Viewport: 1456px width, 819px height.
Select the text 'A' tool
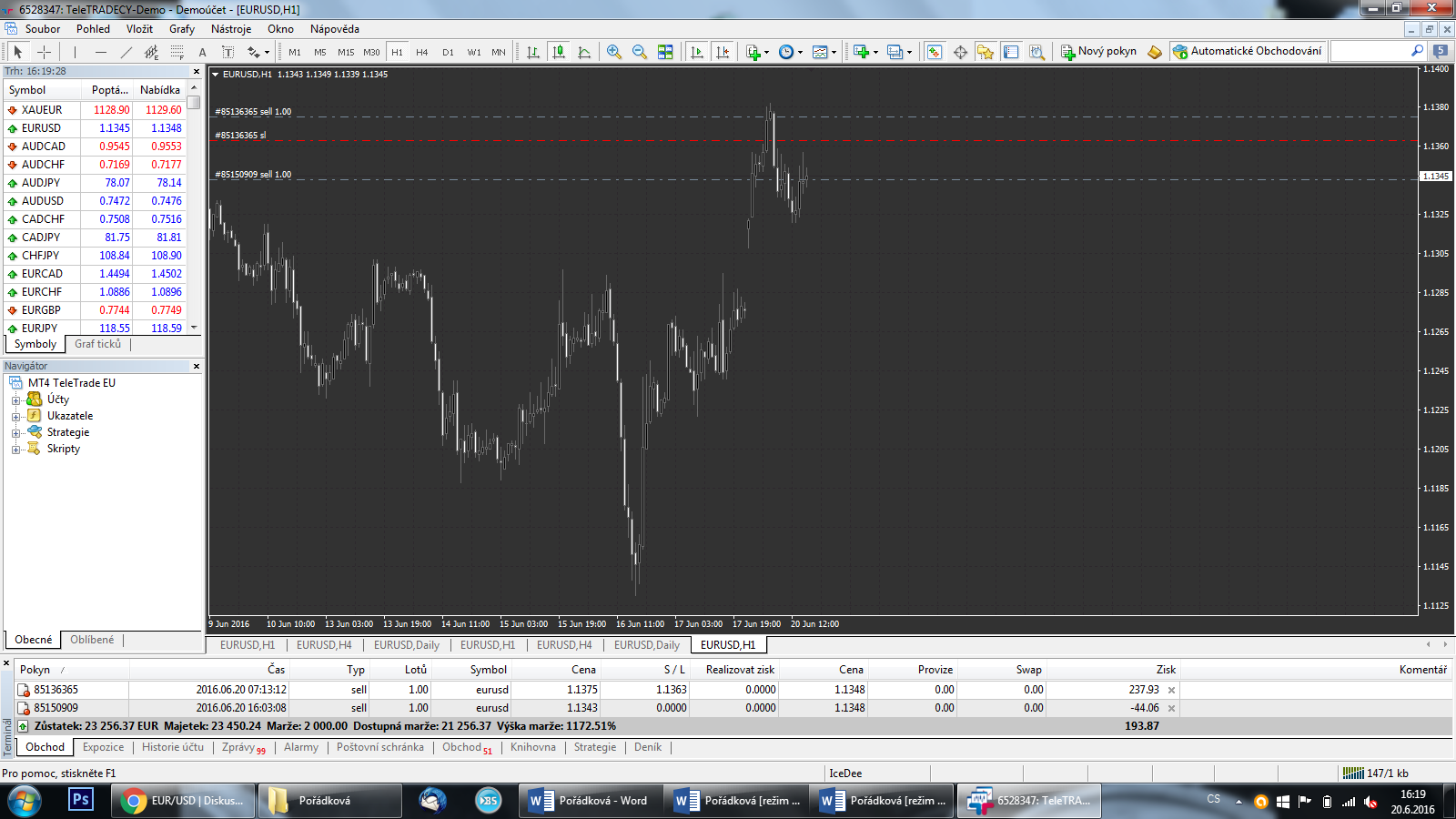pyautogui.click(x=202, y=52)
